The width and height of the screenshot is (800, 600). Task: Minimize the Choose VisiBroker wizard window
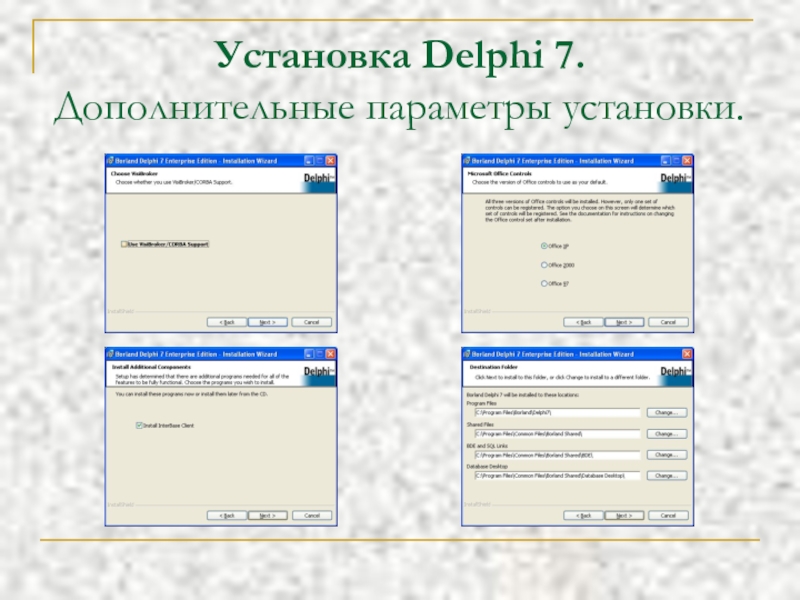(309, 161)
